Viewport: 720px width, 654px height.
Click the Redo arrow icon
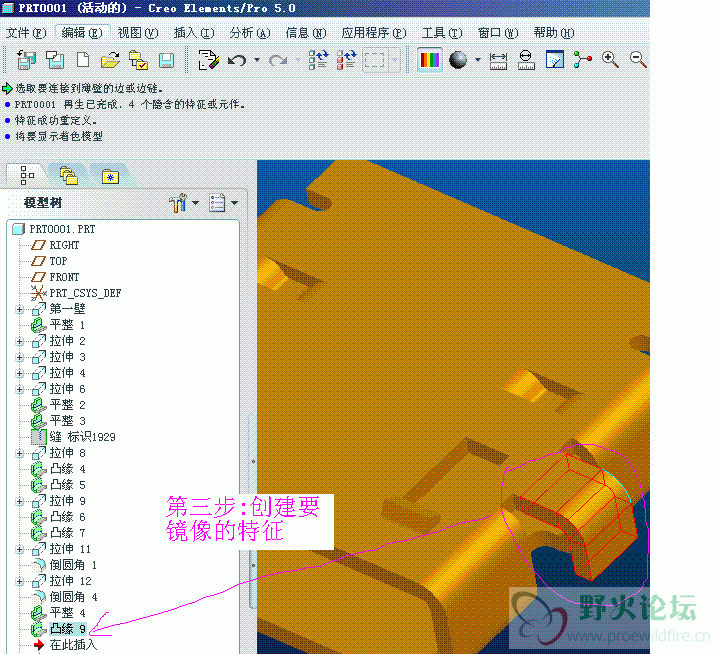pyautogui.click(x=278, y=60)
